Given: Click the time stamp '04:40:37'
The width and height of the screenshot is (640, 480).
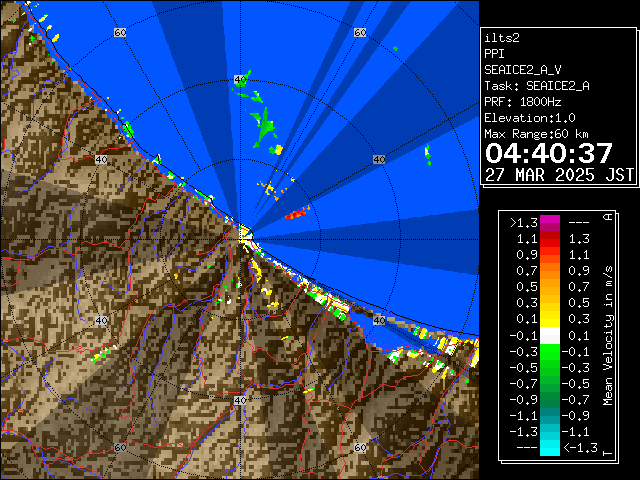Looking at the screenshot, I should [x=549, y=153].
